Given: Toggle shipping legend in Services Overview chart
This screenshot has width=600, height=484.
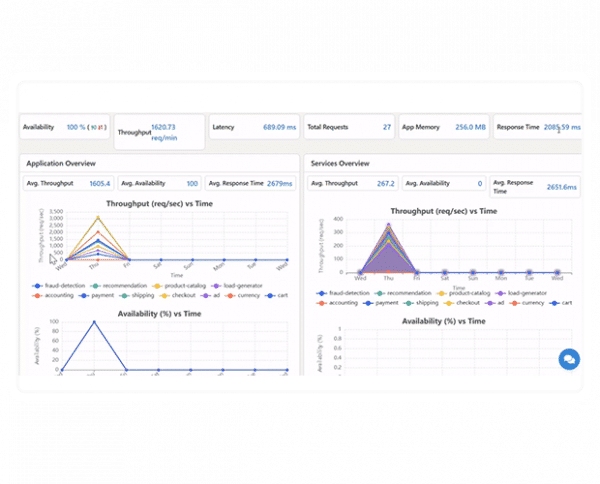Looking at the screenshot, I should point(421,303).
